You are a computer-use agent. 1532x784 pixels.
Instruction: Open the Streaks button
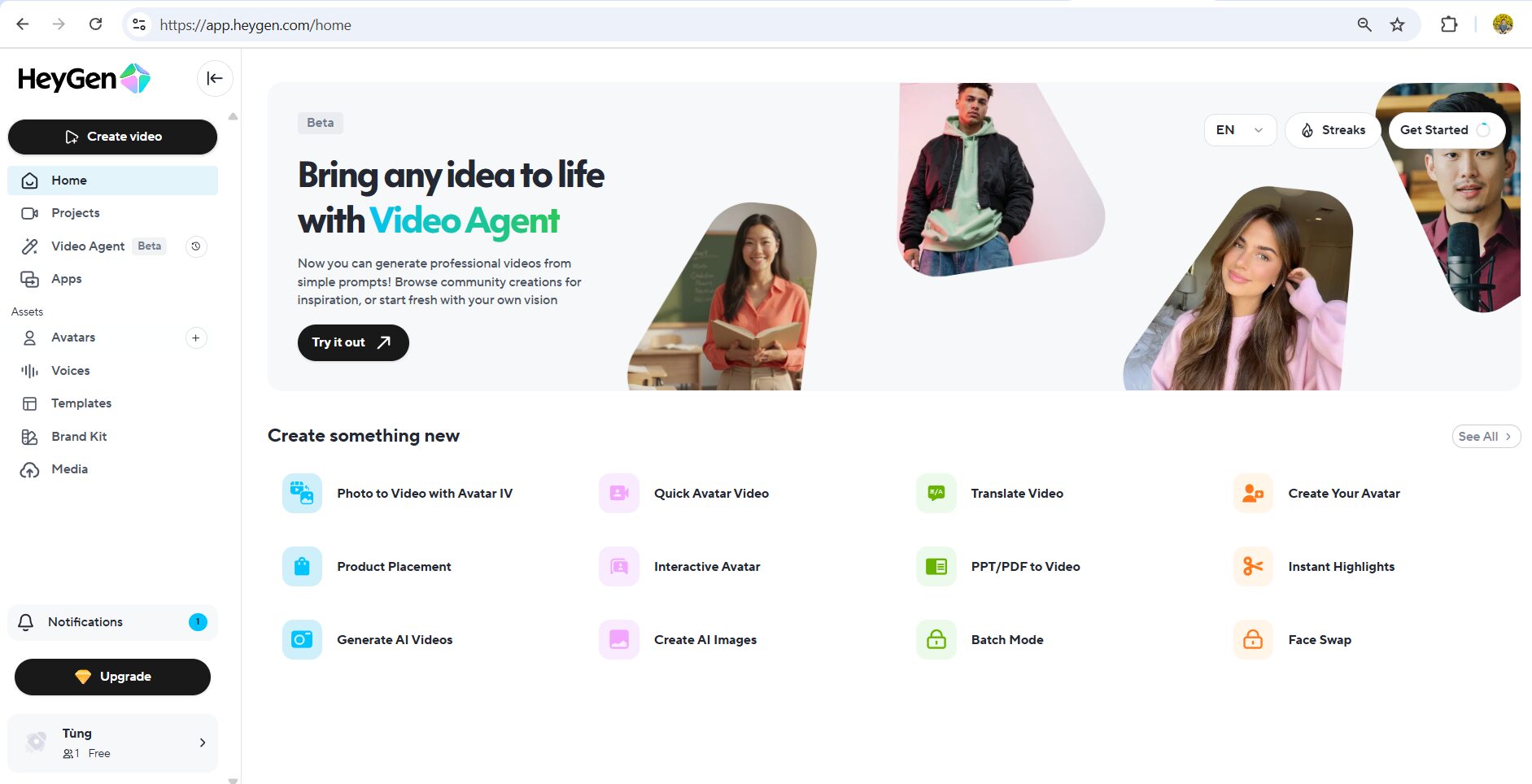pos(1333,130)
